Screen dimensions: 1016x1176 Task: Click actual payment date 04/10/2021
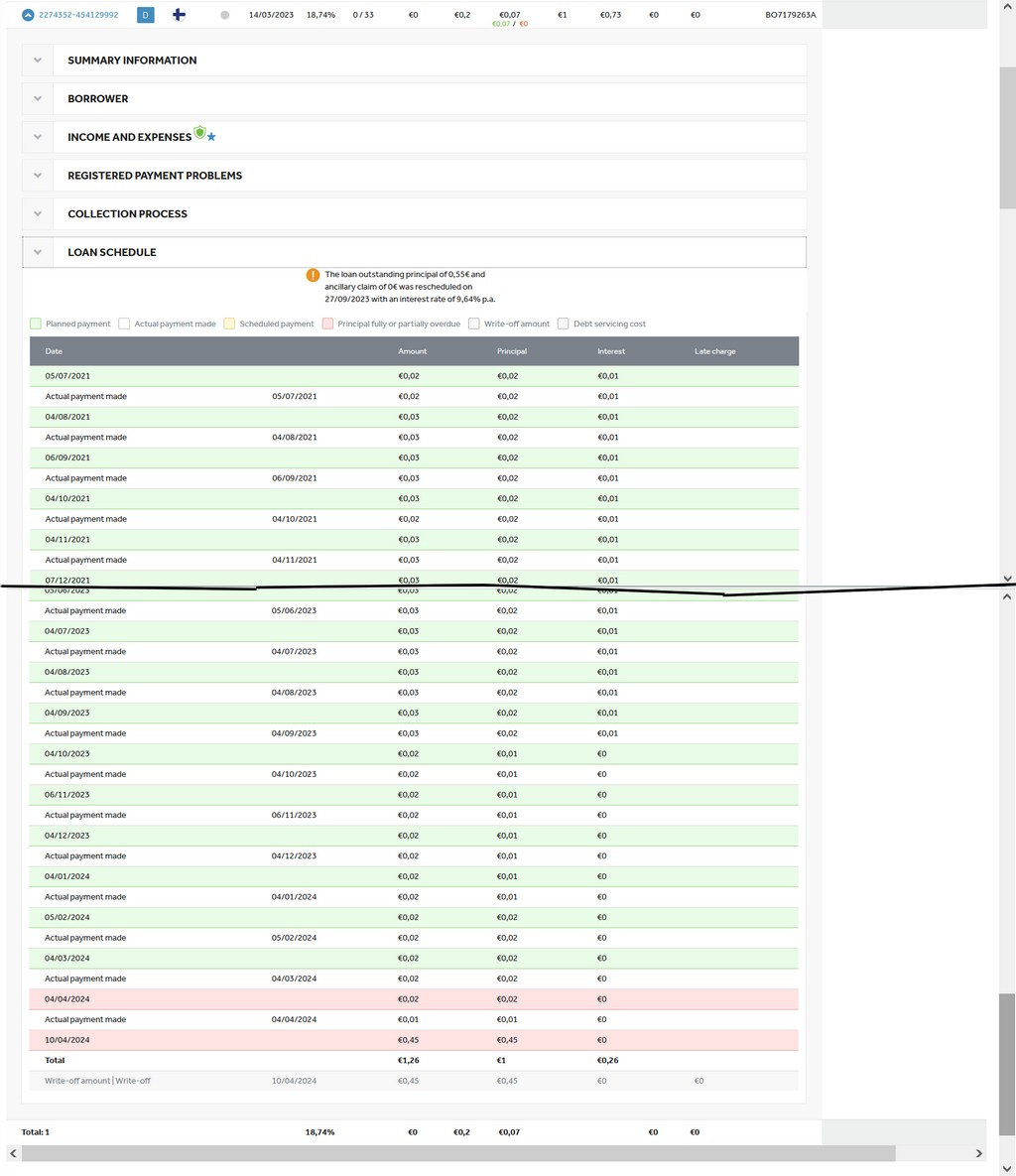[x=295, y=519]
